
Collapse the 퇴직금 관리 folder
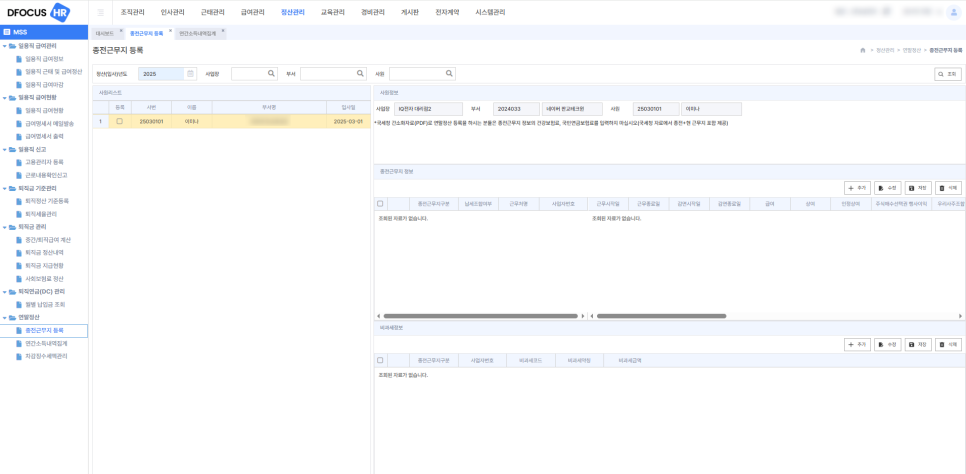5,227
